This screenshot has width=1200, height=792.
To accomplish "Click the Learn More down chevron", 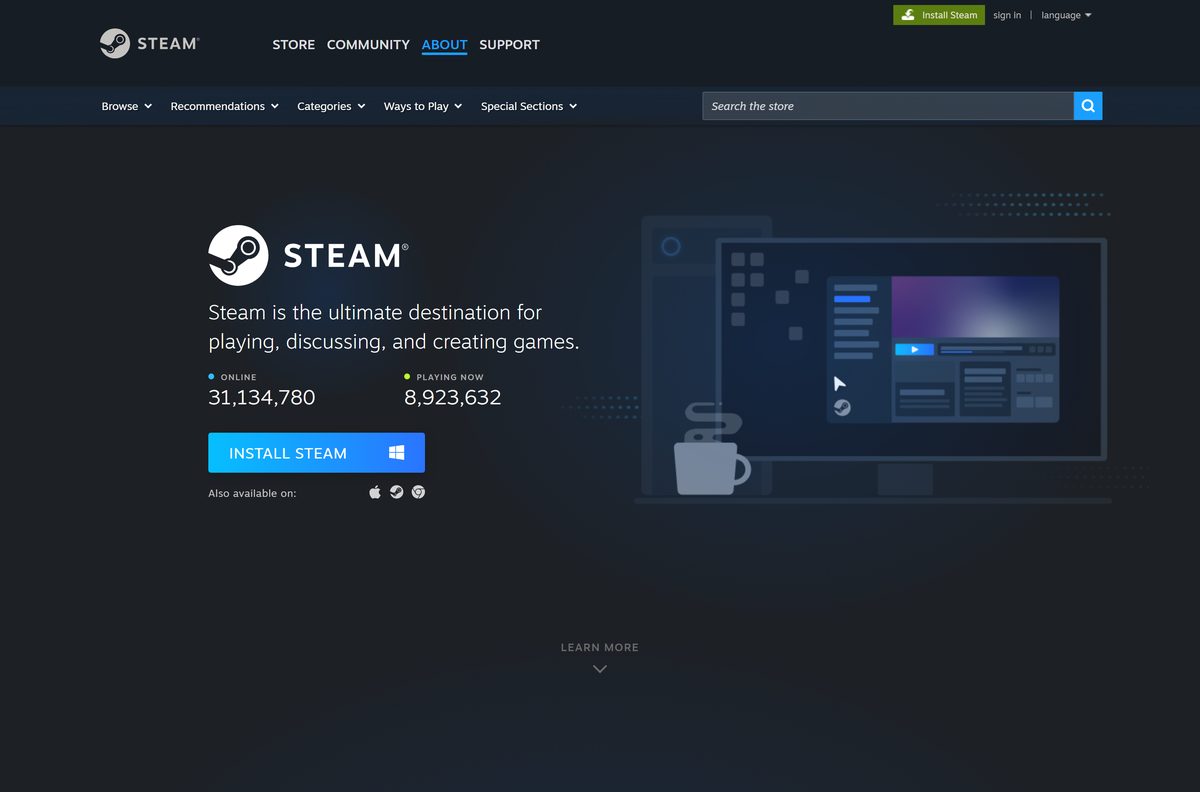I will pos(600,669).
